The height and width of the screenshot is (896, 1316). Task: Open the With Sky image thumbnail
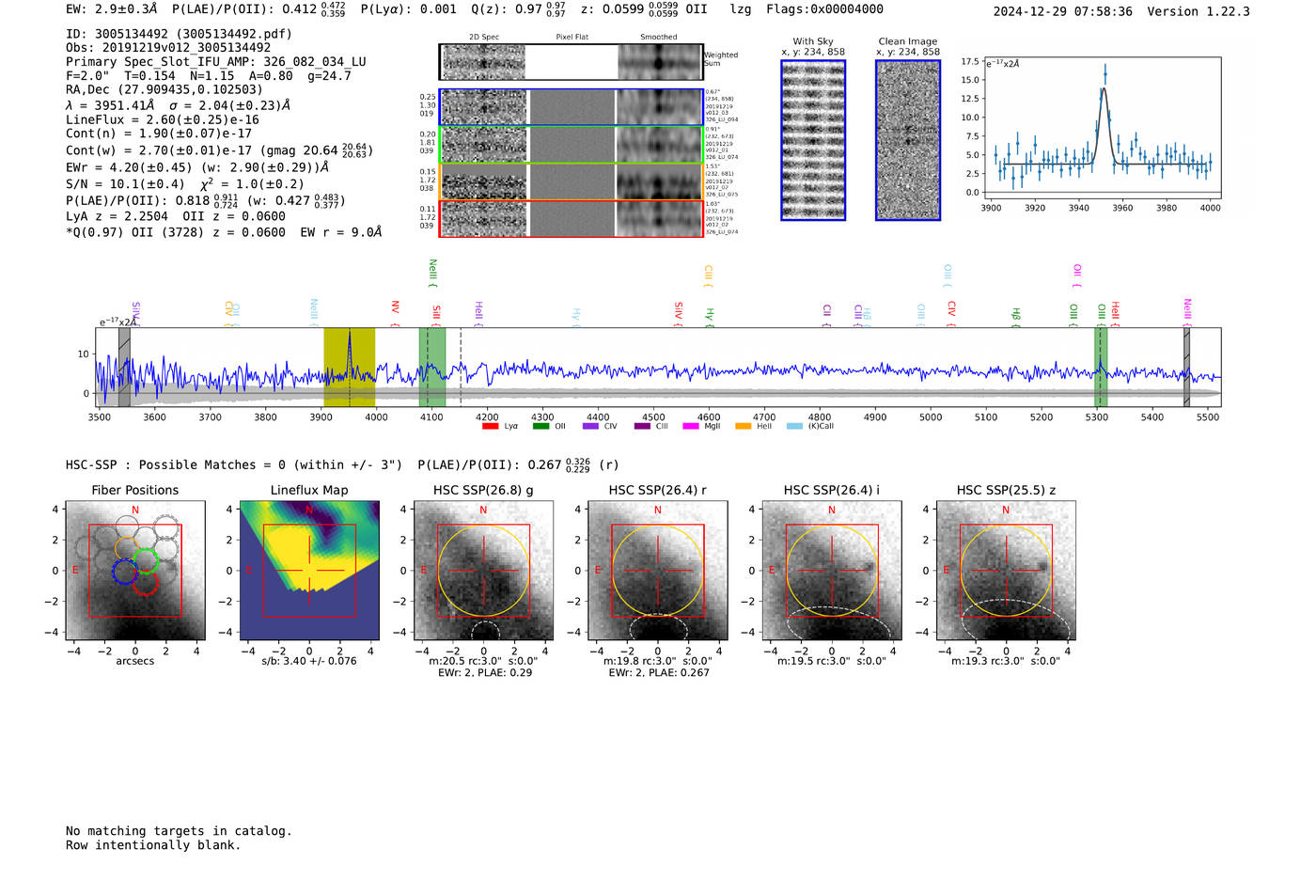(x=813, y=140)
